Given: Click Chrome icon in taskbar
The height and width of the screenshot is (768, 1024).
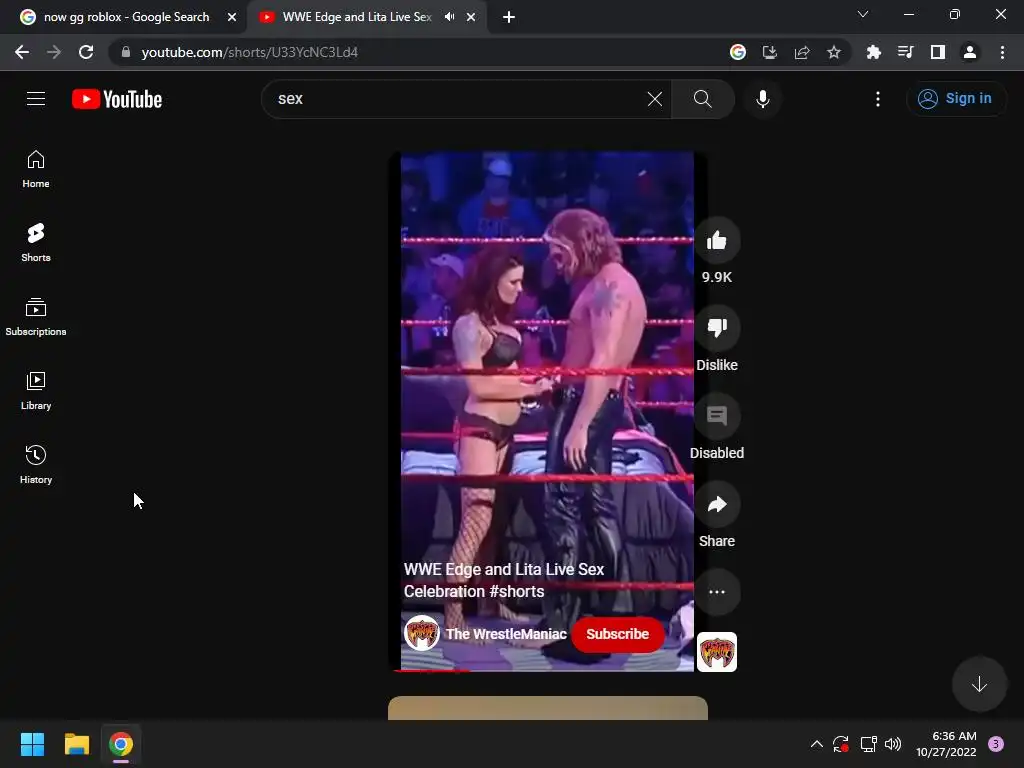Looking at the screenshot, I should click(121, 744).
